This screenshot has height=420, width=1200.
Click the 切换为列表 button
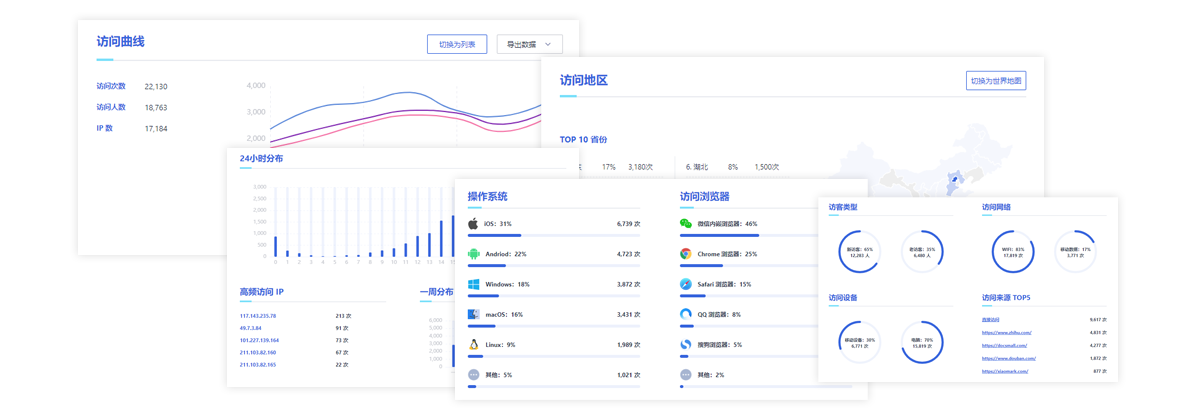point(457,44)
